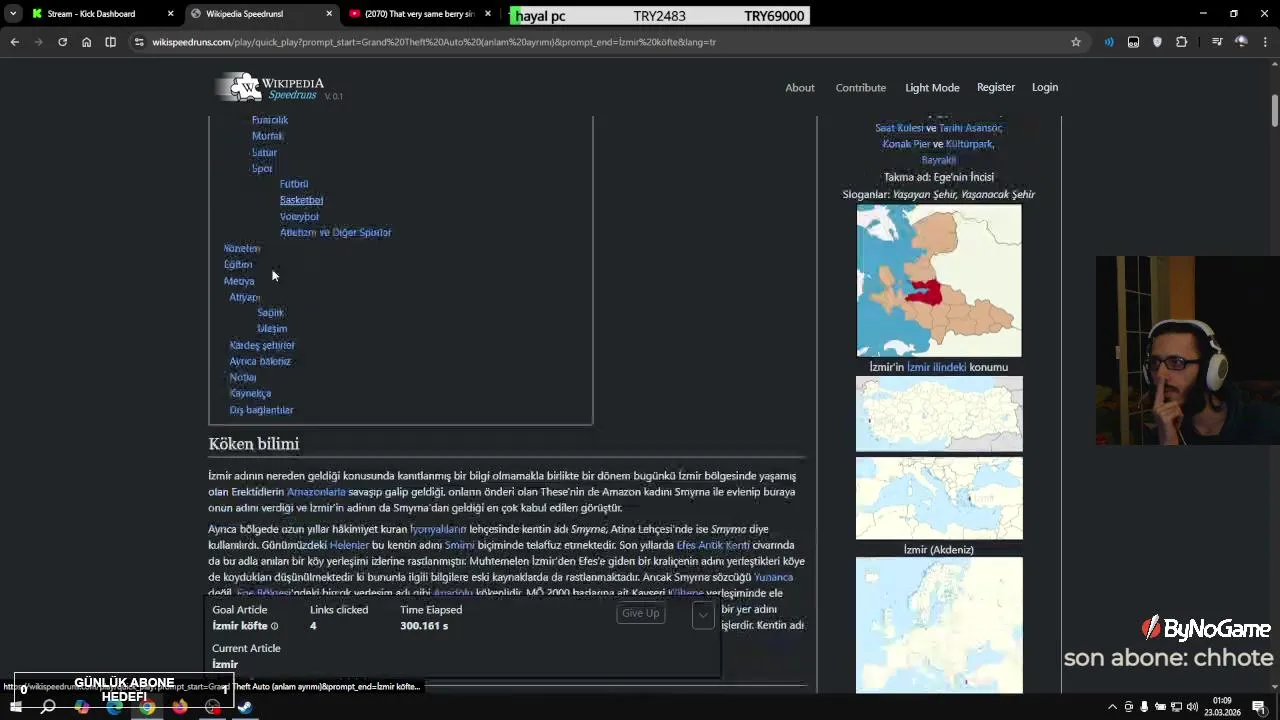The width and height of the screenshot is (1280, 720).
Task: Open the tab list dropdown at top left
Action: 12,14
